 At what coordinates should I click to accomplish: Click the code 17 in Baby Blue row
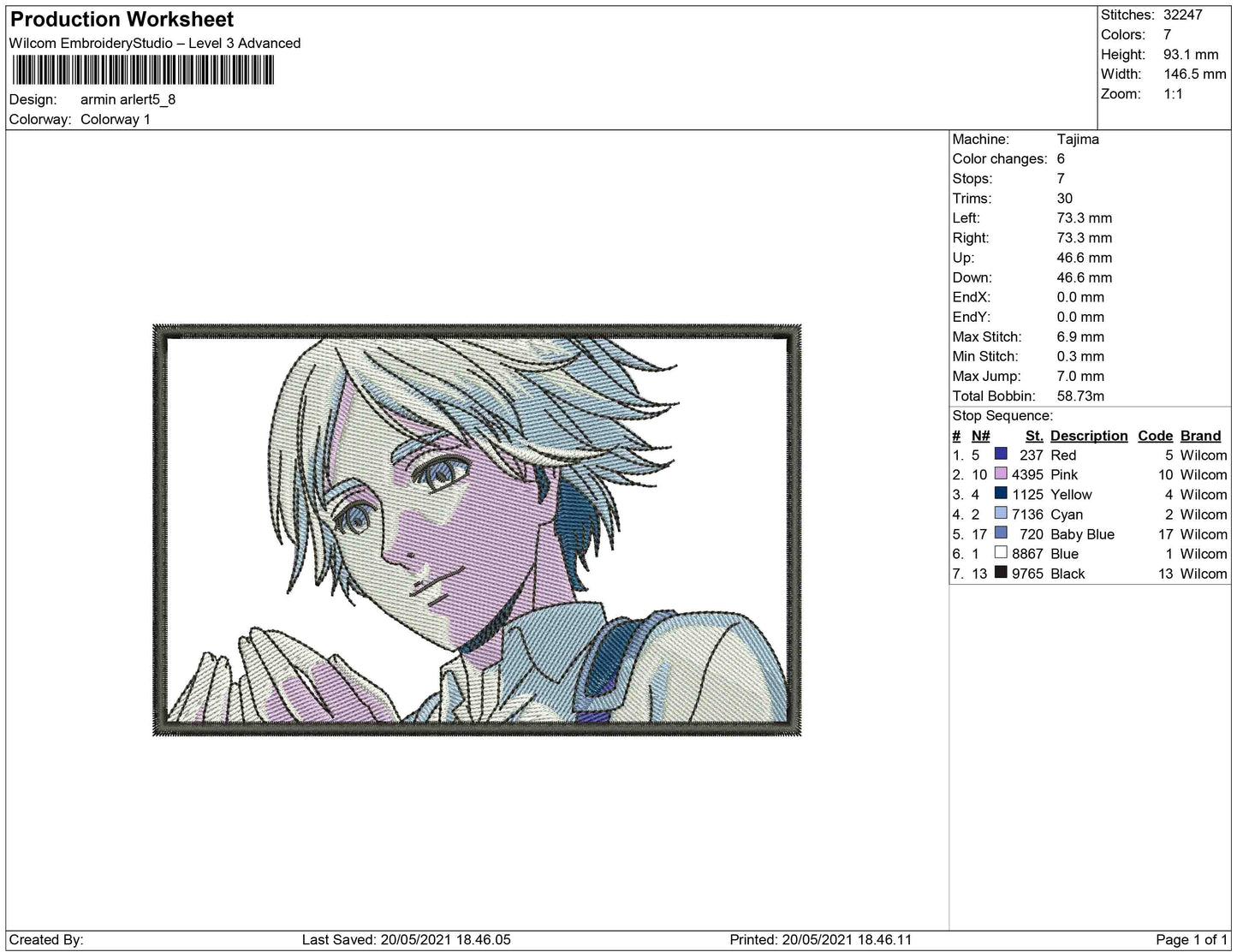pos(1165,533)
